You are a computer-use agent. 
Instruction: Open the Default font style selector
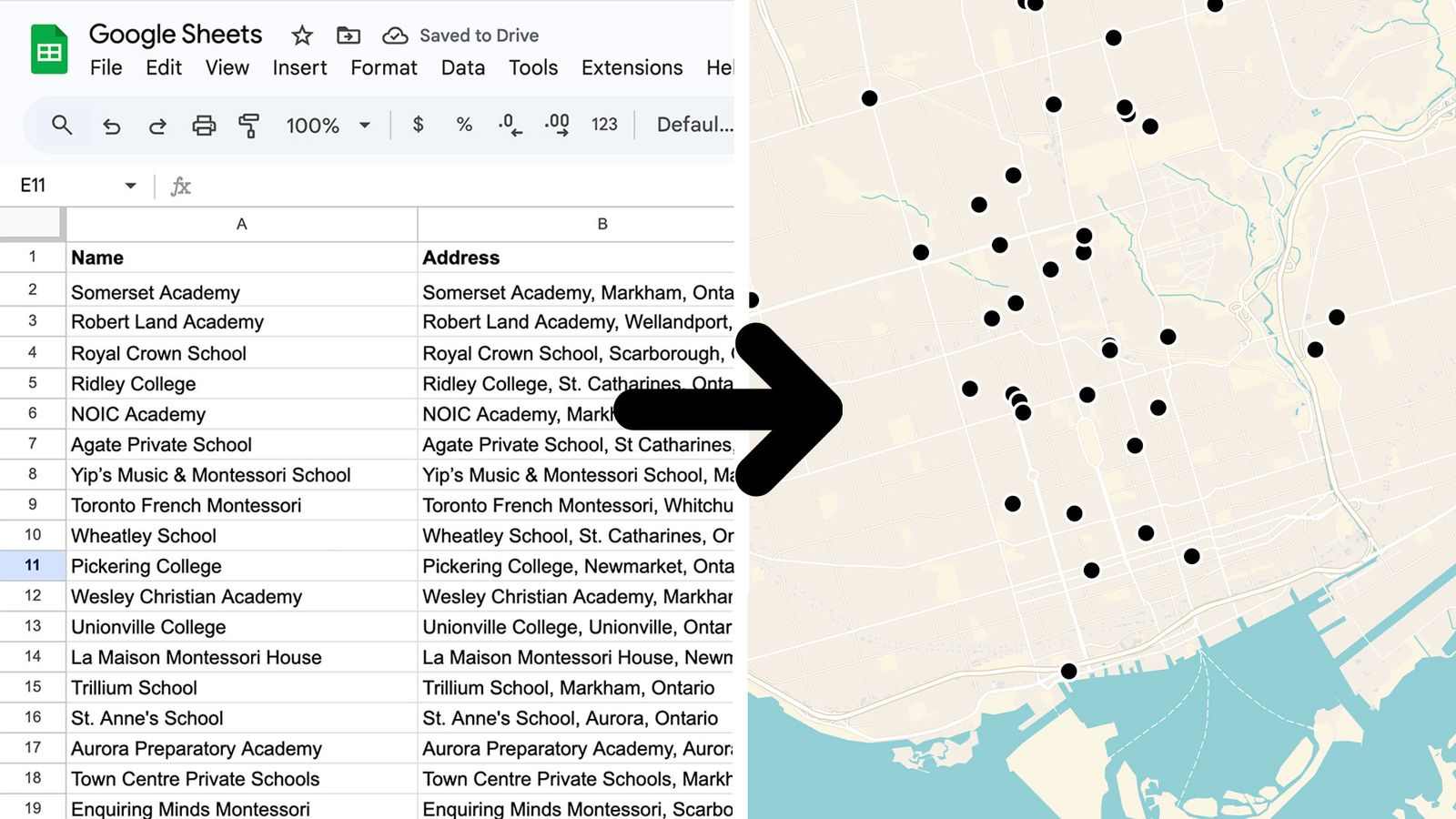pos(696,126)
